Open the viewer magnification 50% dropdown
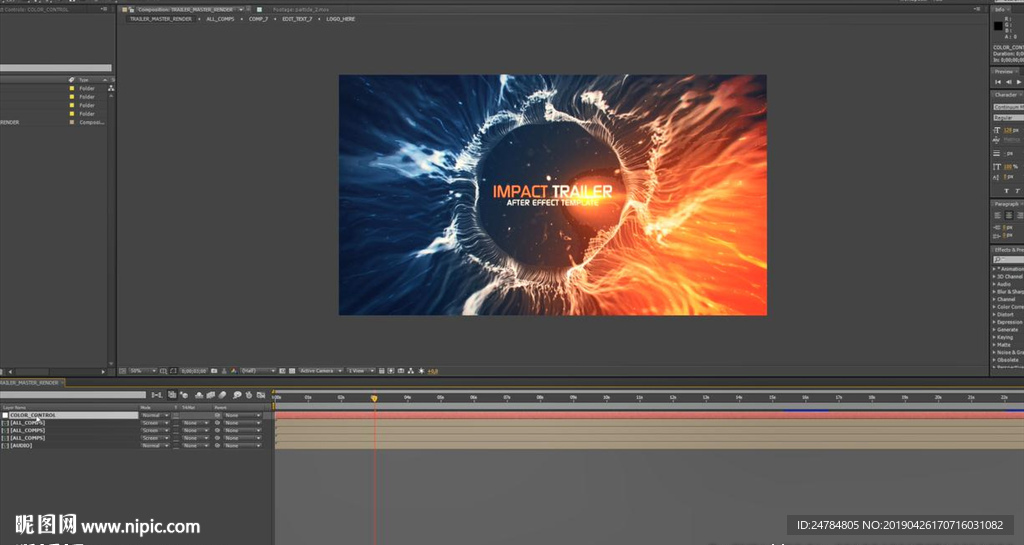The width and height of the screenshot is (1024, 545). (143, 371)
